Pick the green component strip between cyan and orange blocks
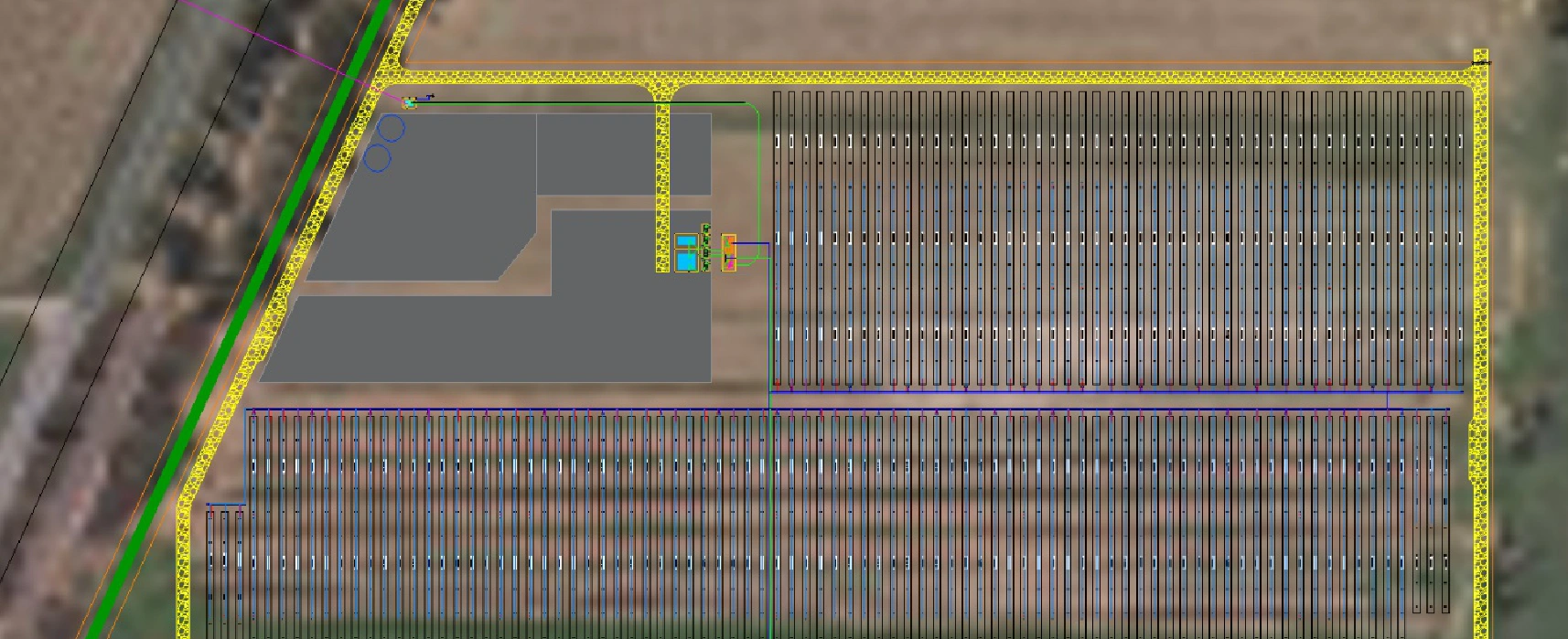The width and height of the screenshot is (1568, 639). tap(705, 247)
